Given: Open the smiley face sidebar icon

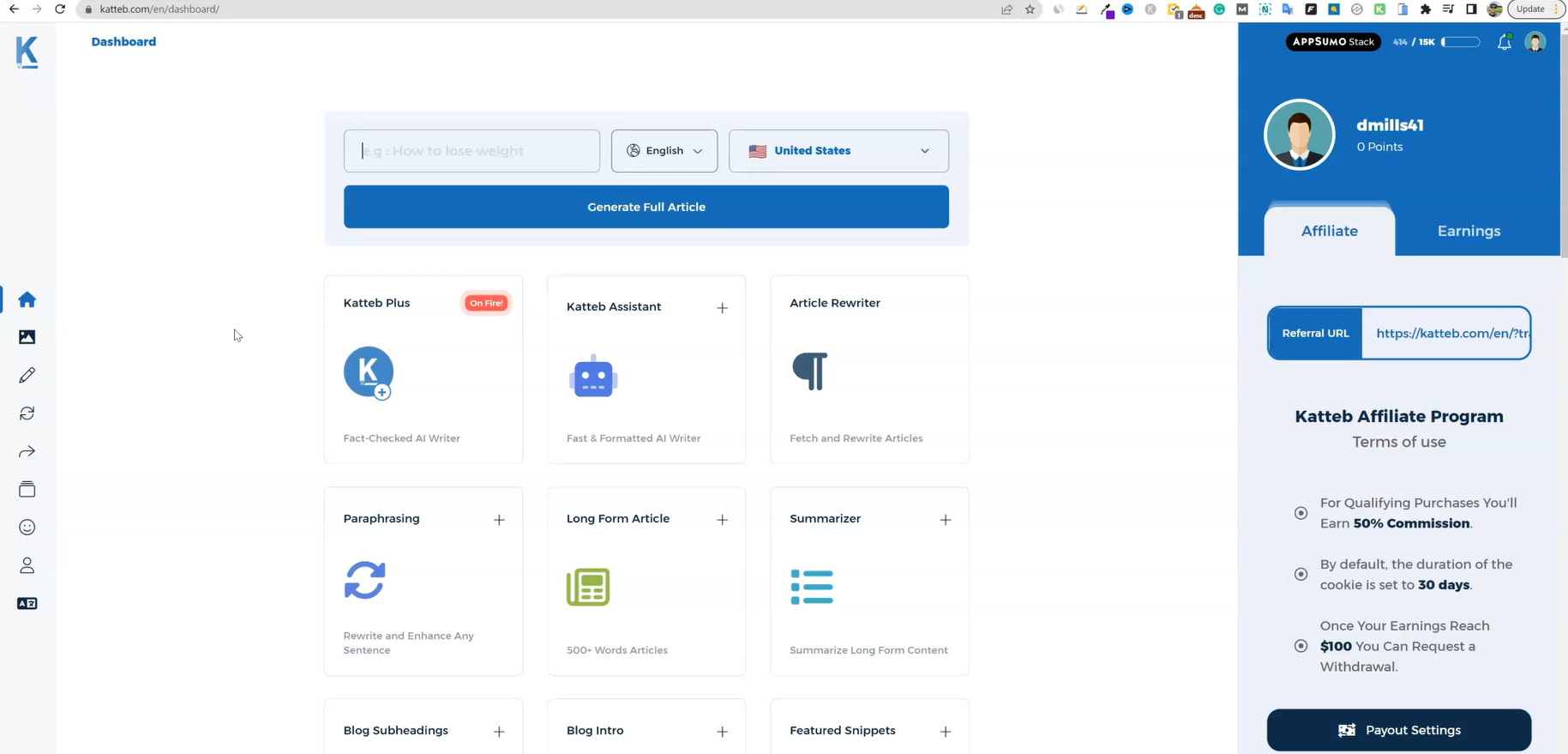Looking at the screenshot, I should coord(27,528).
